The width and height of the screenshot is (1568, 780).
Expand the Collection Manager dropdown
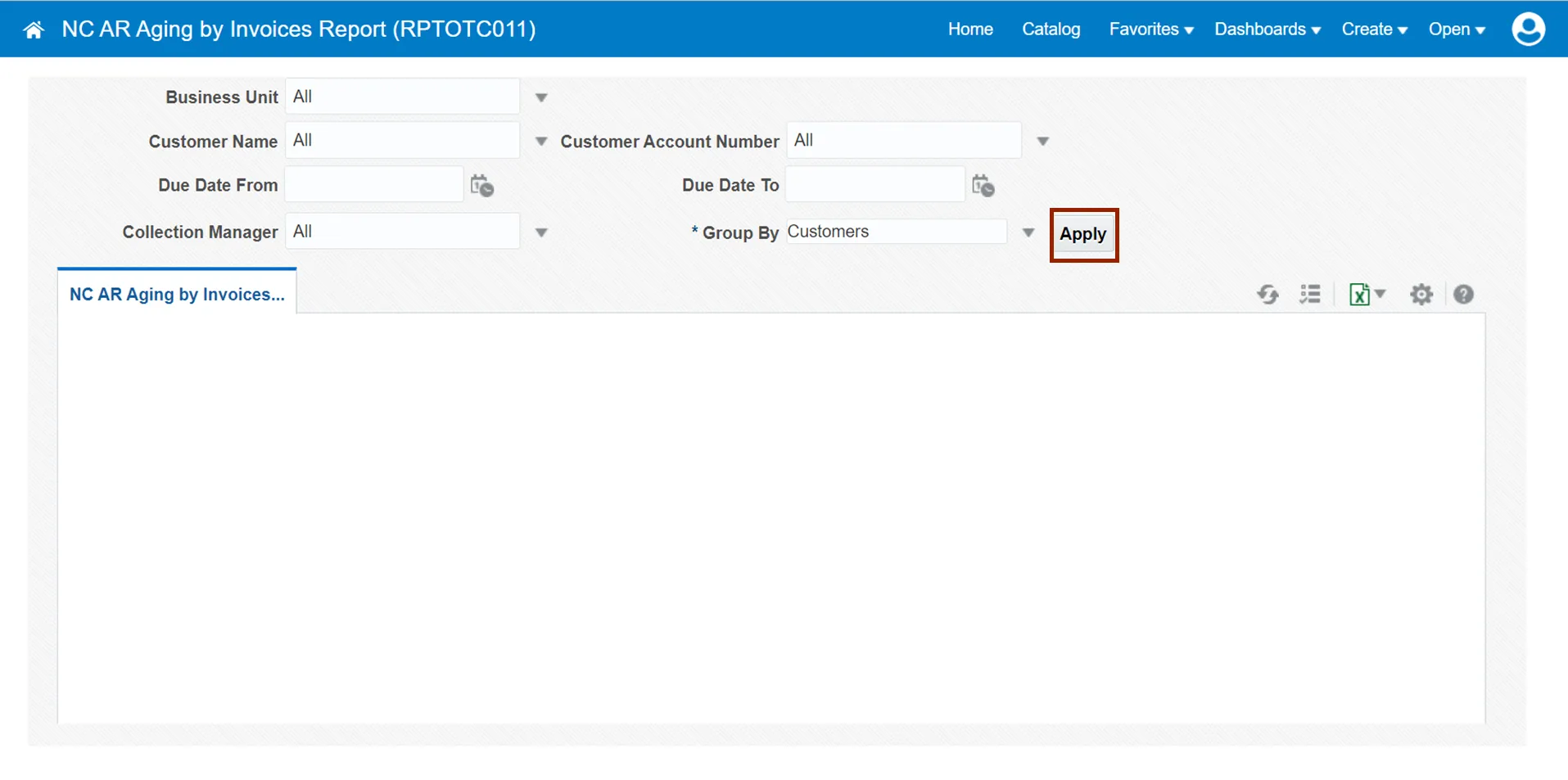541,232
